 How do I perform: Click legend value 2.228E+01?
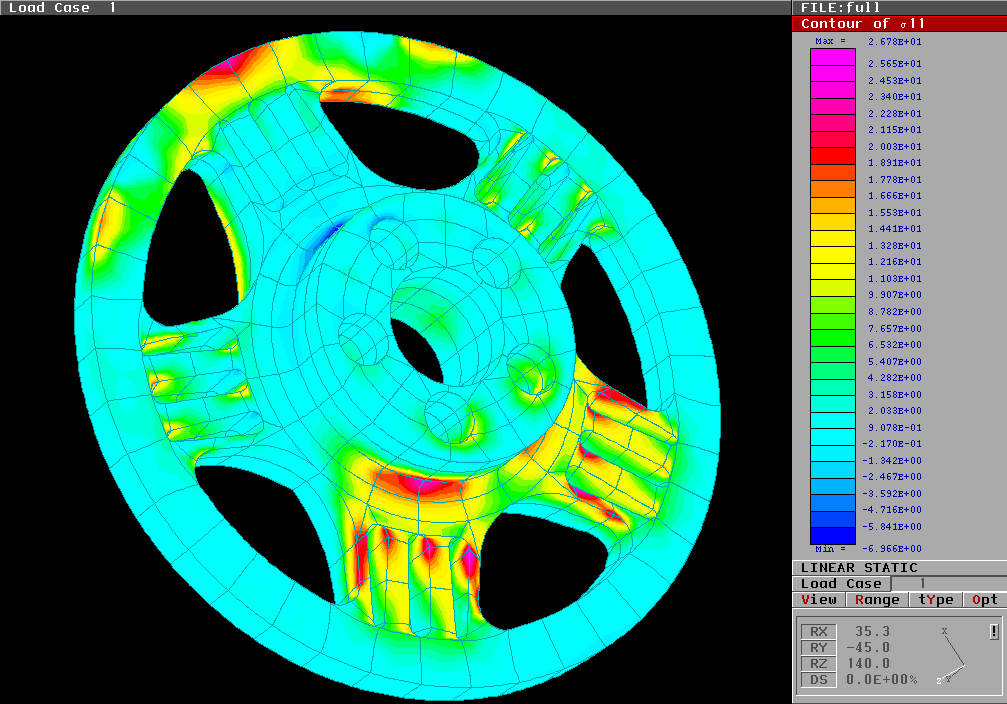[x=895, y=113]
